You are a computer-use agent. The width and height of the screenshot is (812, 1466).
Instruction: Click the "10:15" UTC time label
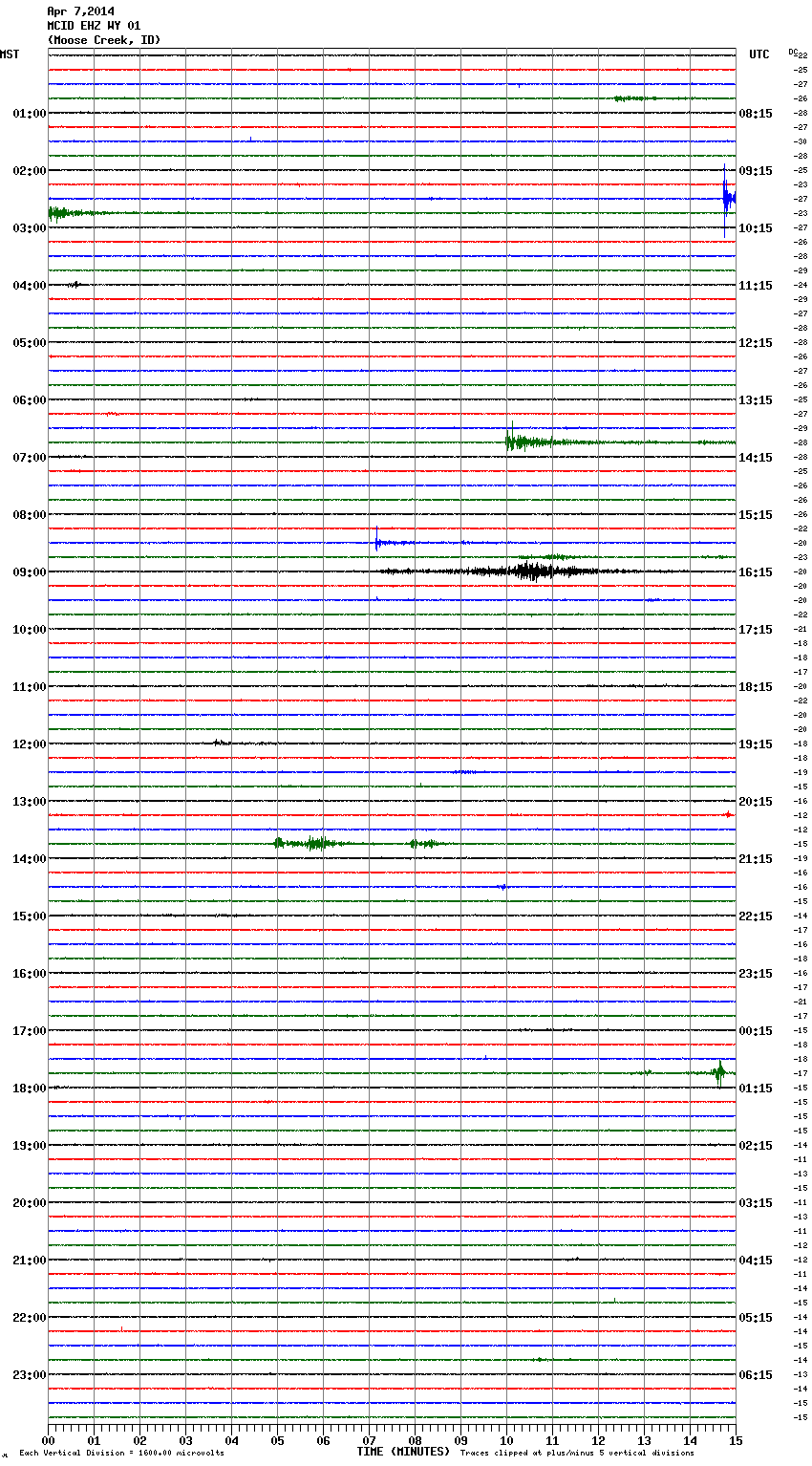[756, 228]
